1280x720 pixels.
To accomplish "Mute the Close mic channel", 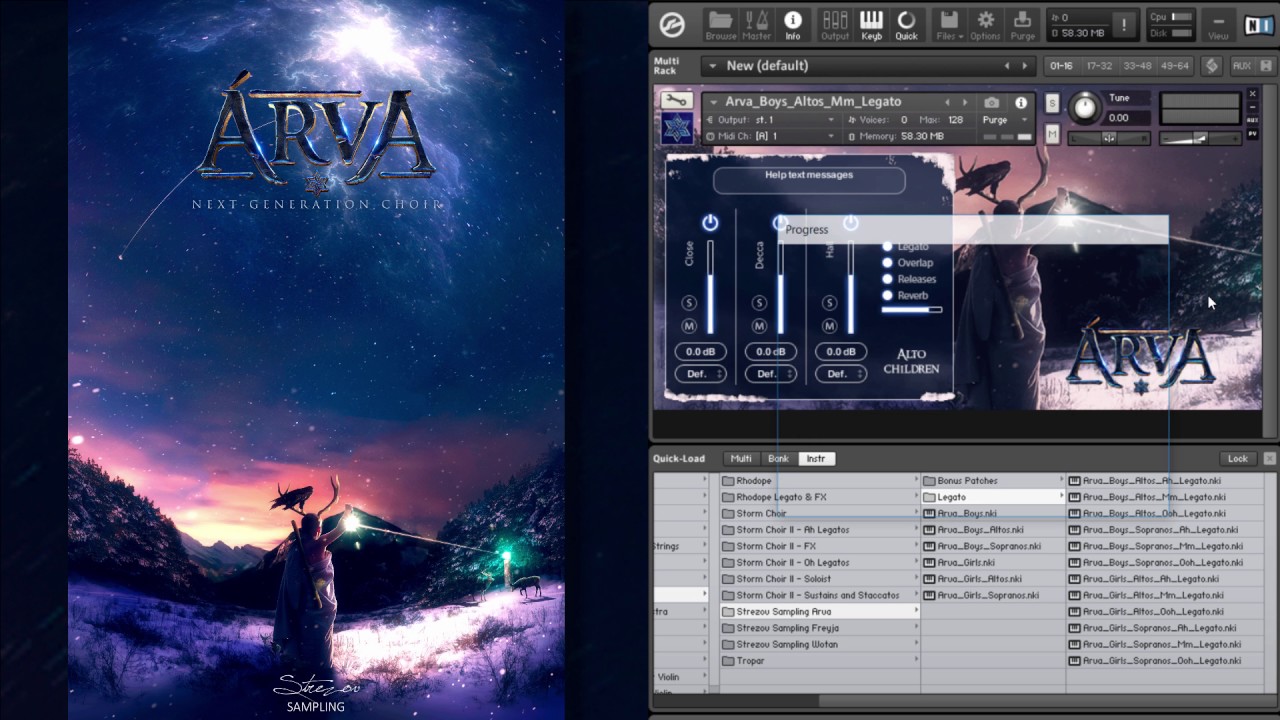I will 689,326.
